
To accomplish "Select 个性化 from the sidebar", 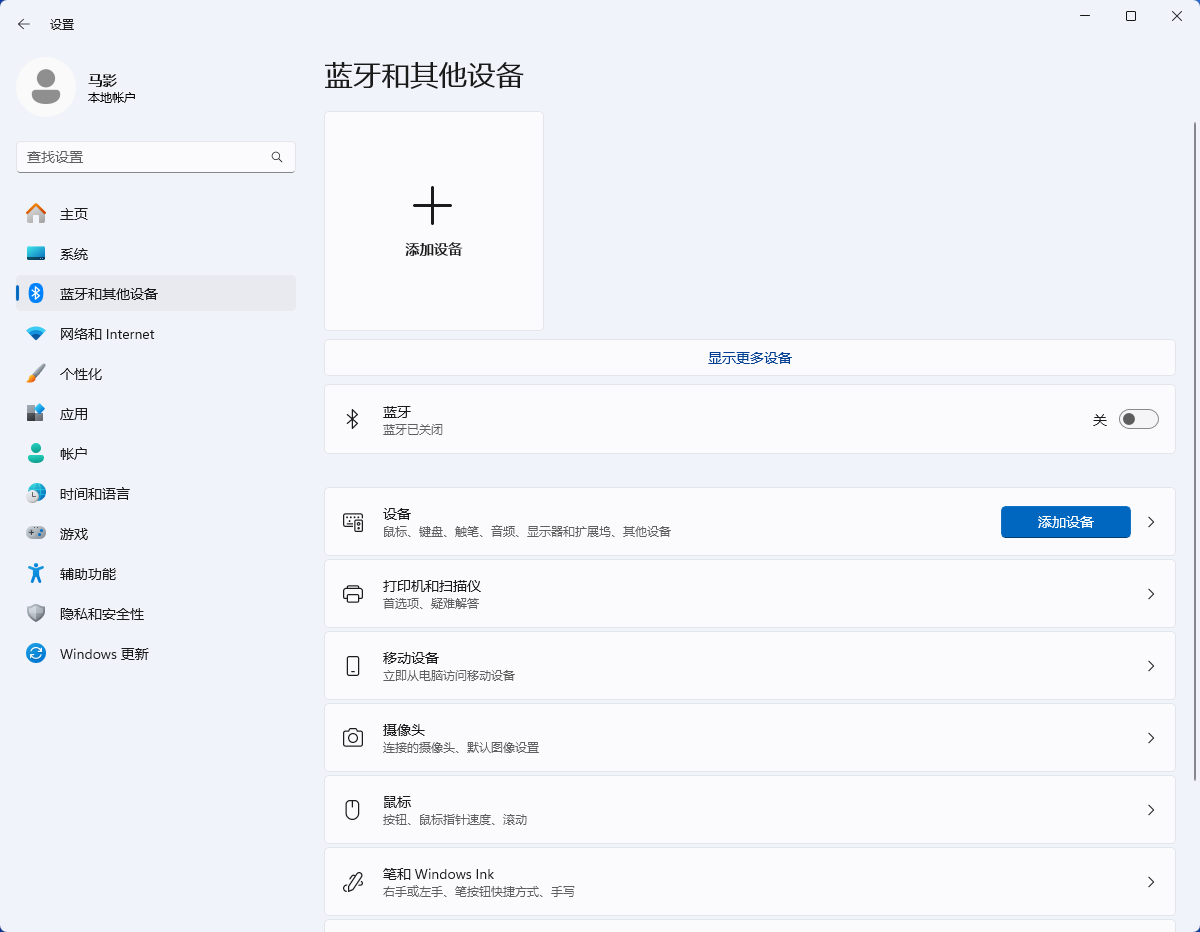I will coord(81,374).
